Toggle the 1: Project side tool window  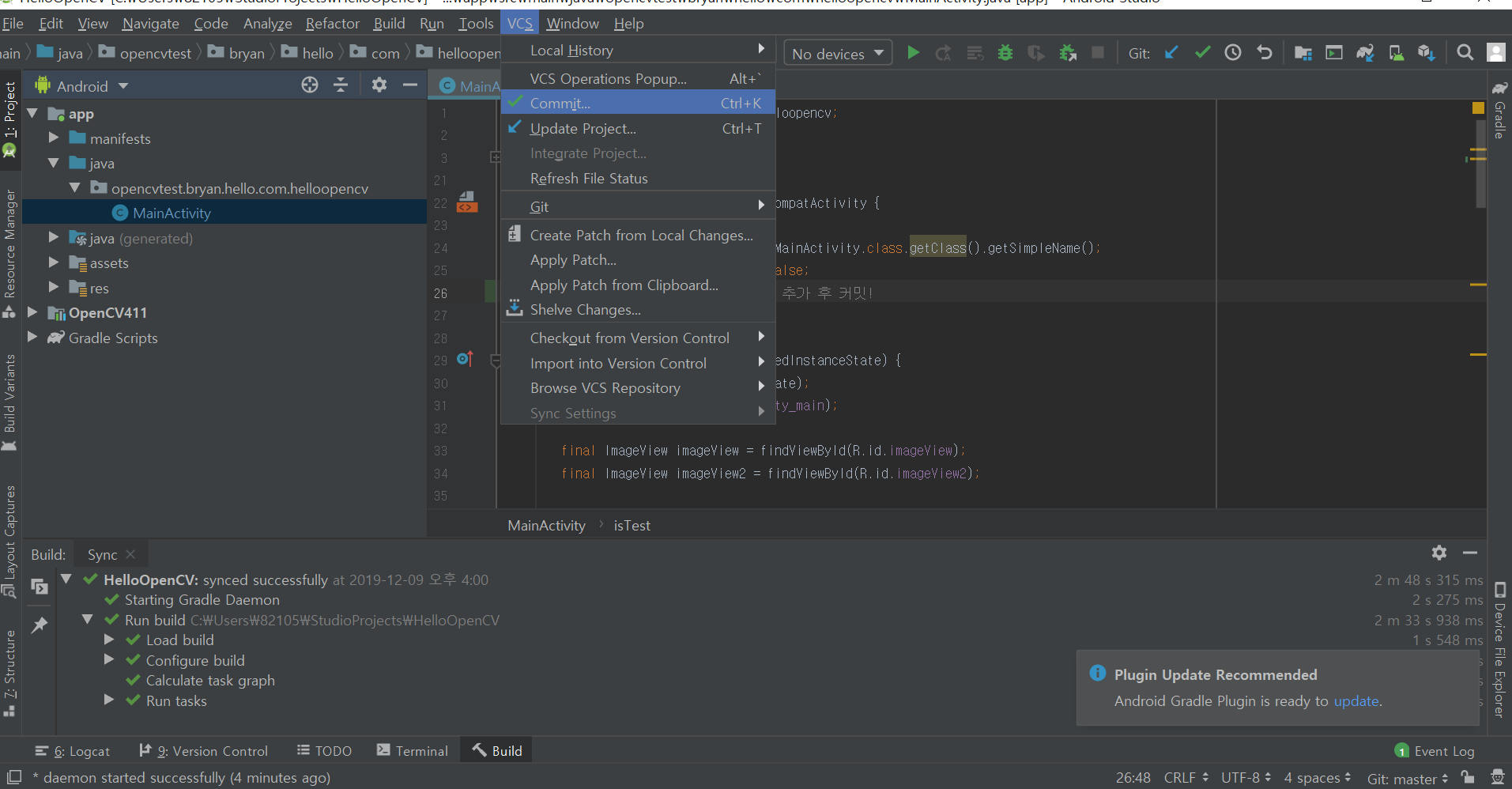9,119
